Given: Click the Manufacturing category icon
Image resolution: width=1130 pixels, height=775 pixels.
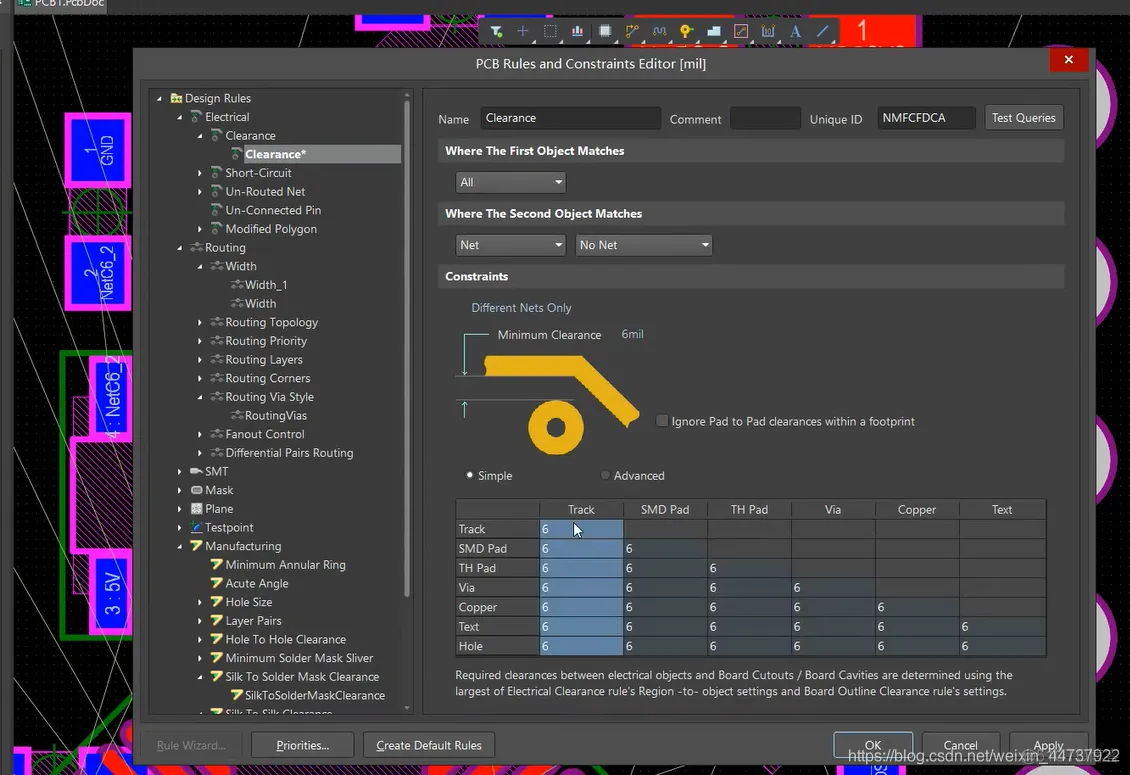Looking at the screenshot, I should [x=196, y=546].
